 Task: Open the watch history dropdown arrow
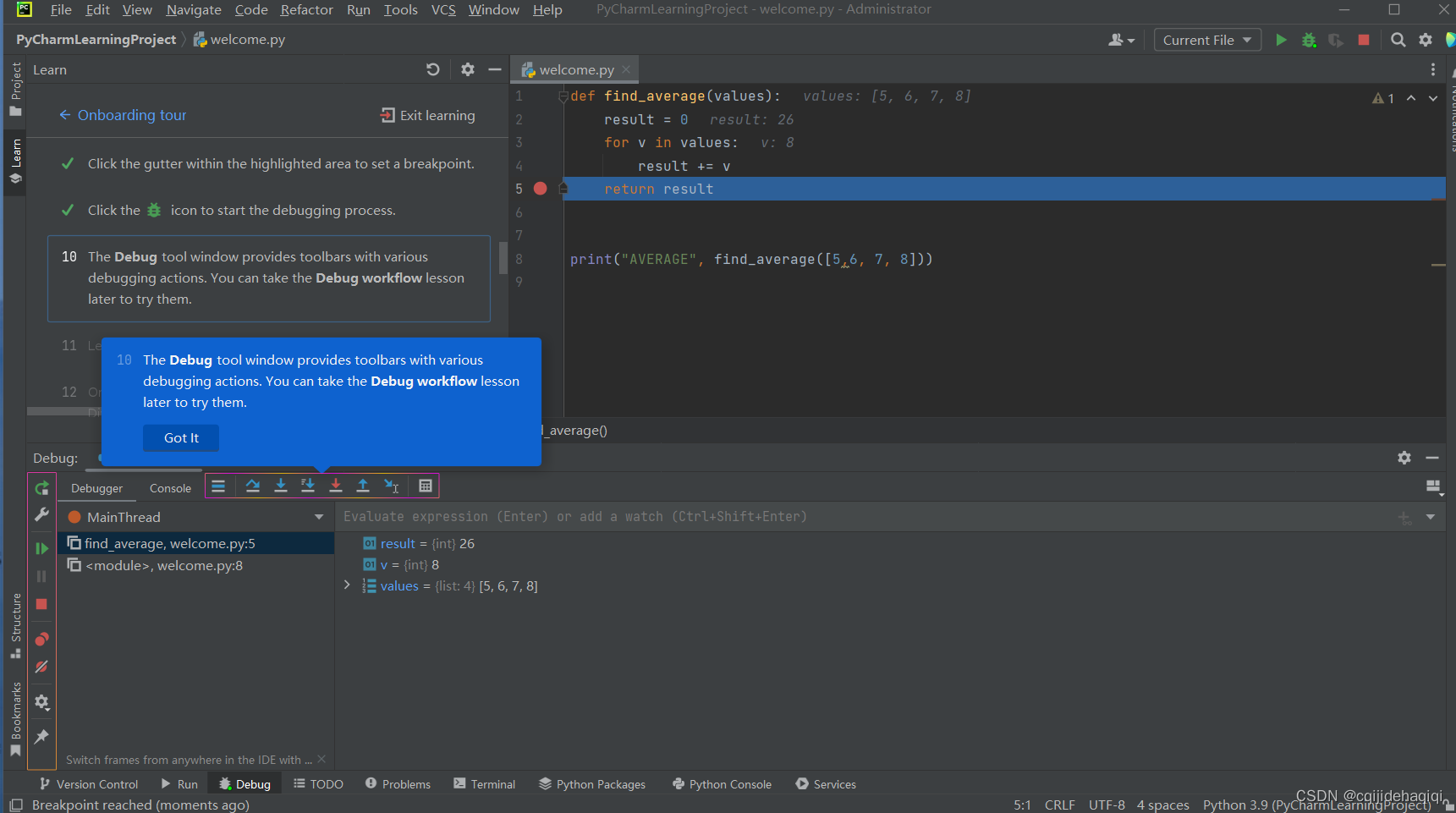(x=1431, y=517)
